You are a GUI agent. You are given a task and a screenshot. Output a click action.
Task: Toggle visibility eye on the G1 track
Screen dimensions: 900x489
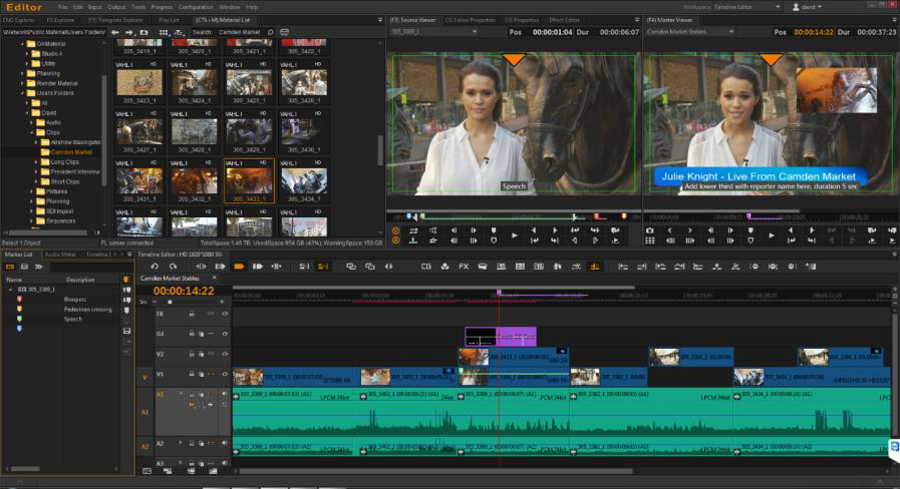click(225, 333)
